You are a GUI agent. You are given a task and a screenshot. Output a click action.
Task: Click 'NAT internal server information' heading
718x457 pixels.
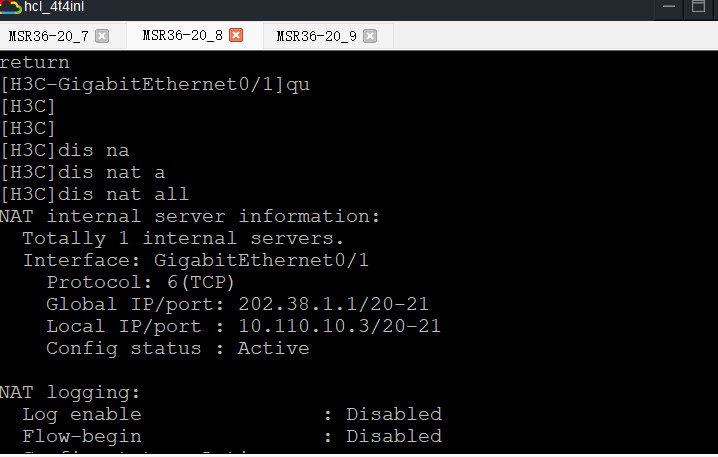[190, 216]
